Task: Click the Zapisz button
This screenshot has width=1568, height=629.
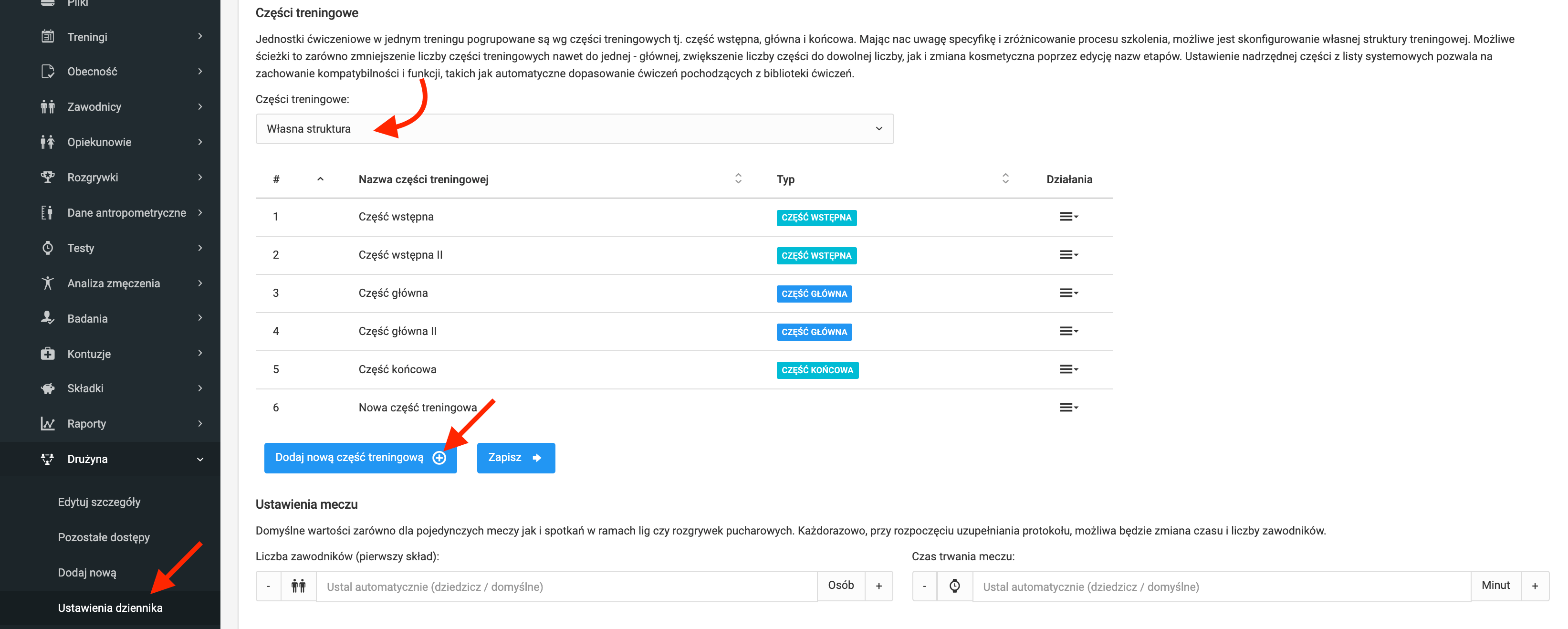Action: pos(515,458)
